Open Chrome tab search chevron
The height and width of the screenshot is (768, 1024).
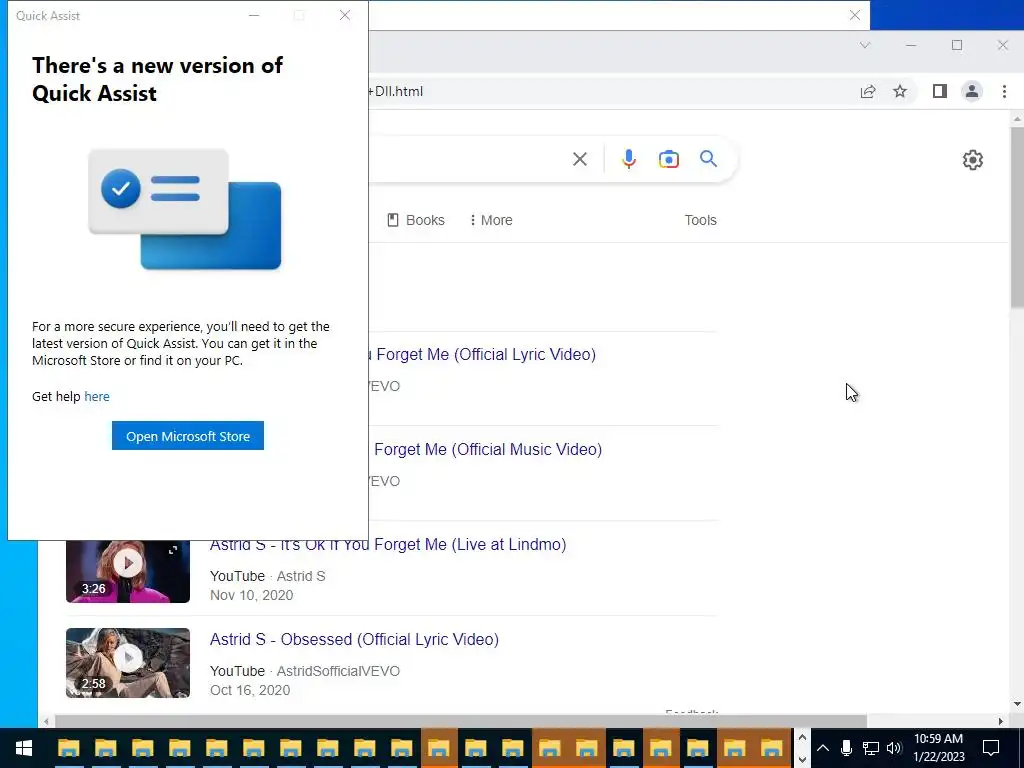click(865, 45)
